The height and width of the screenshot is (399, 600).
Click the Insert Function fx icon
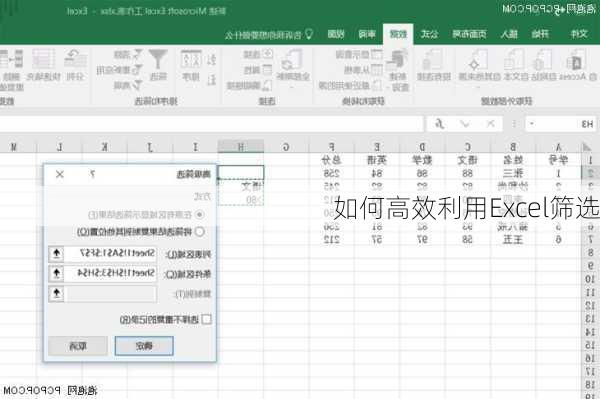coord(439,124)
